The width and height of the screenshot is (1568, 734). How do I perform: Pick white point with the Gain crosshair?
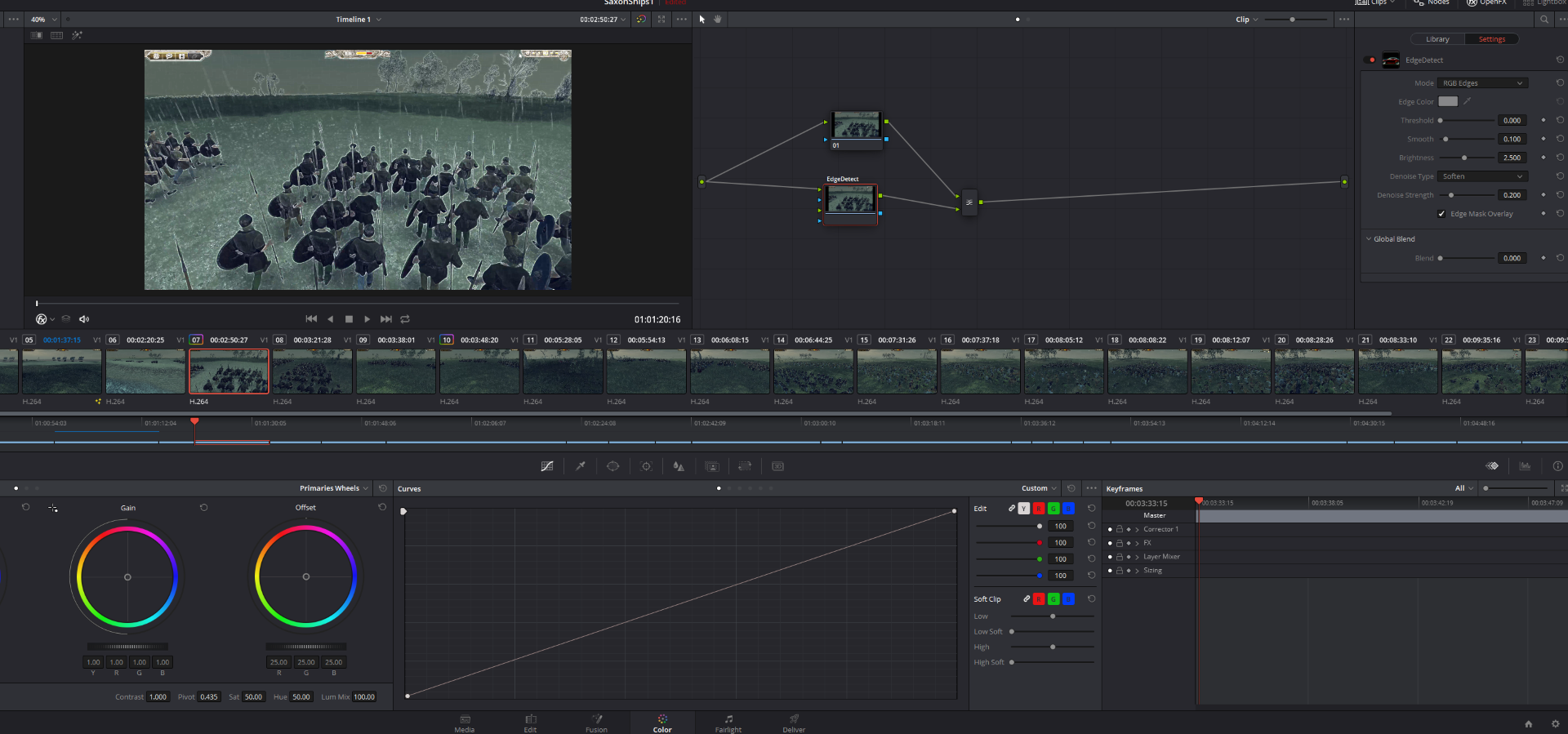tap(53, 508)
